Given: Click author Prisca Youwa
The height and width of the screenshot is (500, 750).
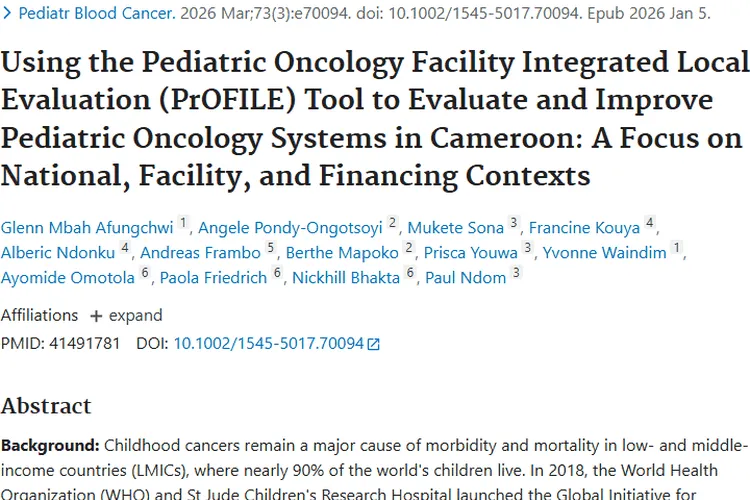Looking at the screenshot, I should 471,252.
